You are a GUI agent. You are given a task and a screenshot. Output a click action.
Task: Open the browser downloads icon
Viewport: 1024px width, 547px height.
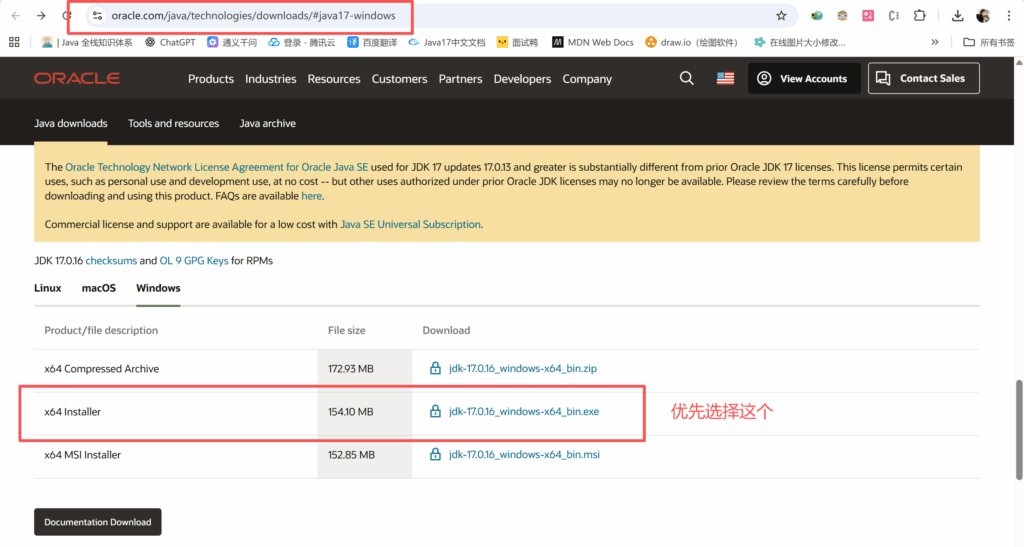957,16
